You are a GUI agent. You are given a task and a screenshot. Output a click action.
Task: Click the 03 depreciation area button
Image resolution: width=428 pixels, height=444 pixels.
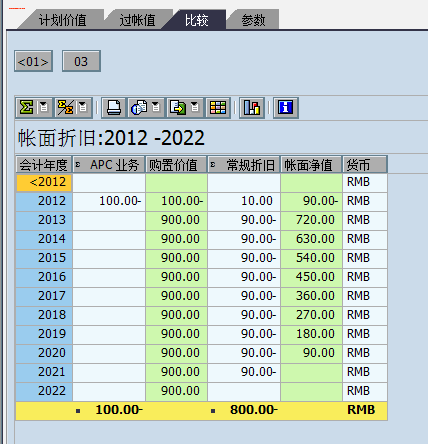click(x=81, y=61)
